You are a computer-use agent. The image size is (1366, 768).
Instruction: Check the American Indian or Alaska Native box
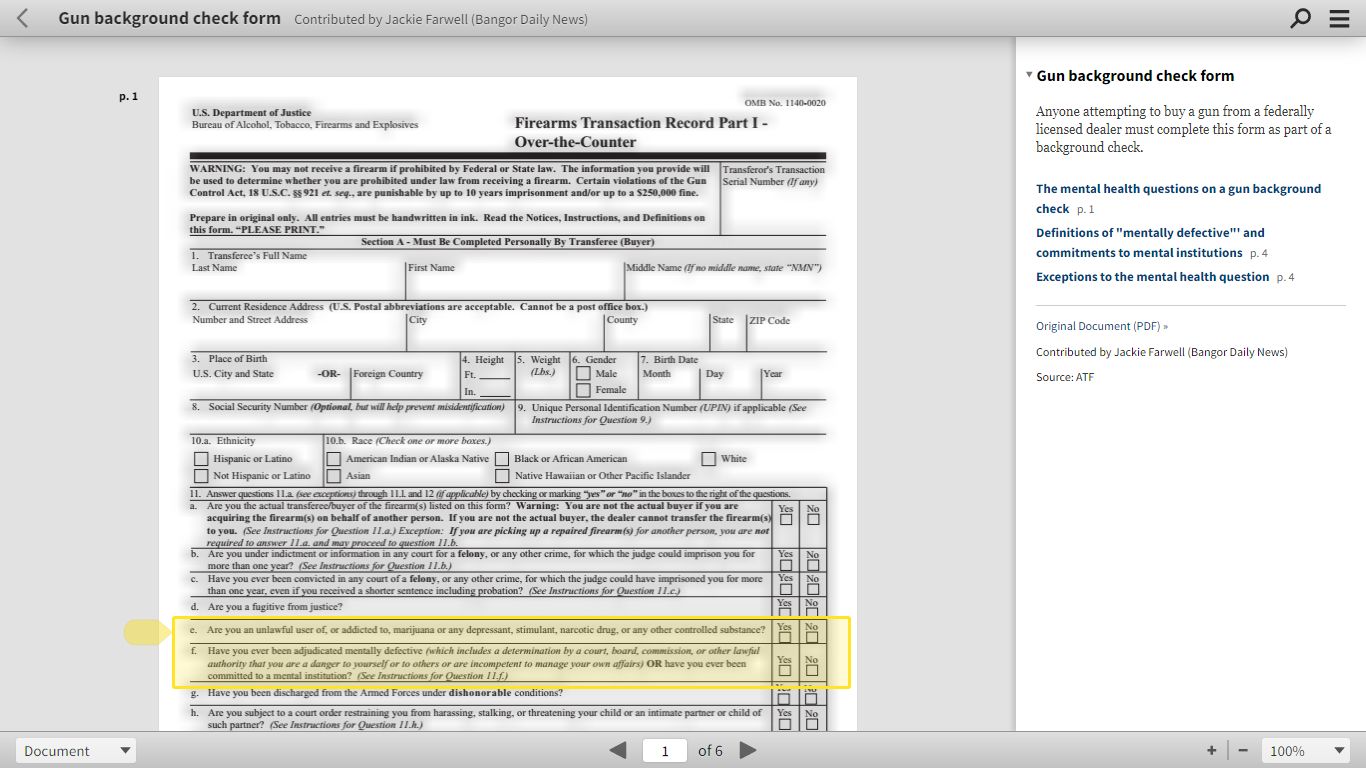pyautogui.click(x=334, y=459)
